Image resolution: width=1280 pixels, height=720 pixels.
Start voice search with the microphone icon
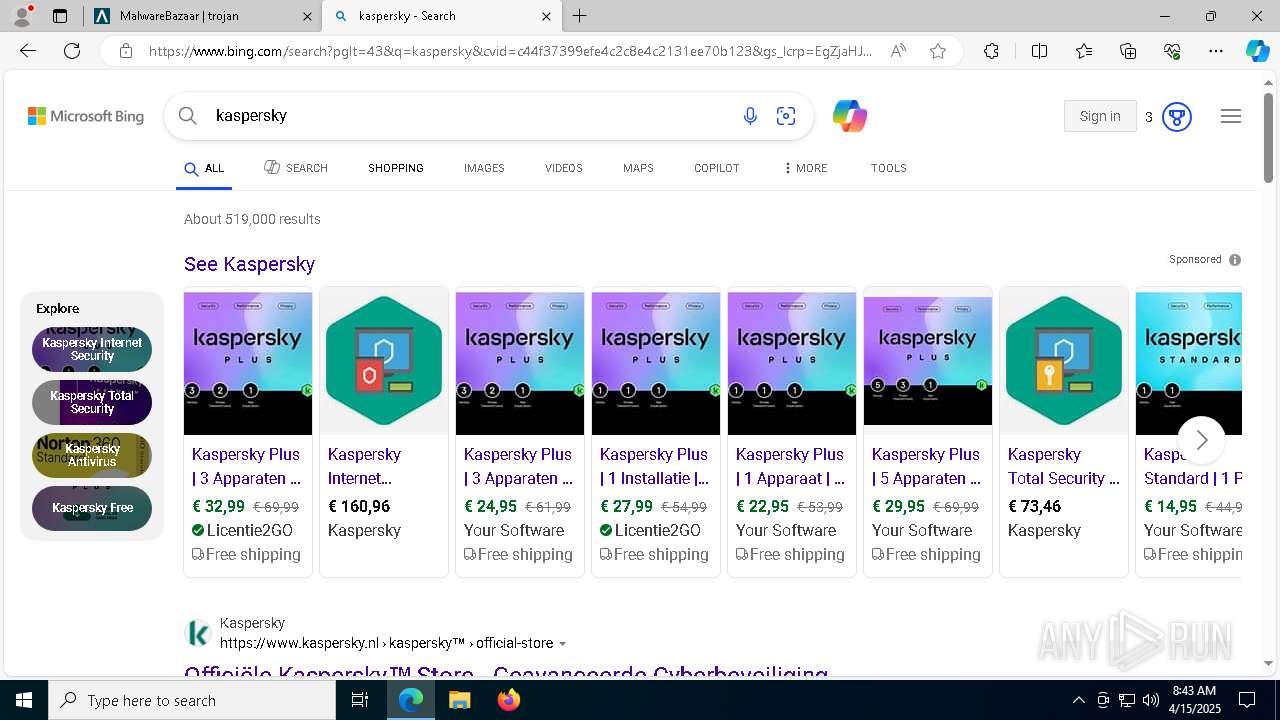coord(750,116)
